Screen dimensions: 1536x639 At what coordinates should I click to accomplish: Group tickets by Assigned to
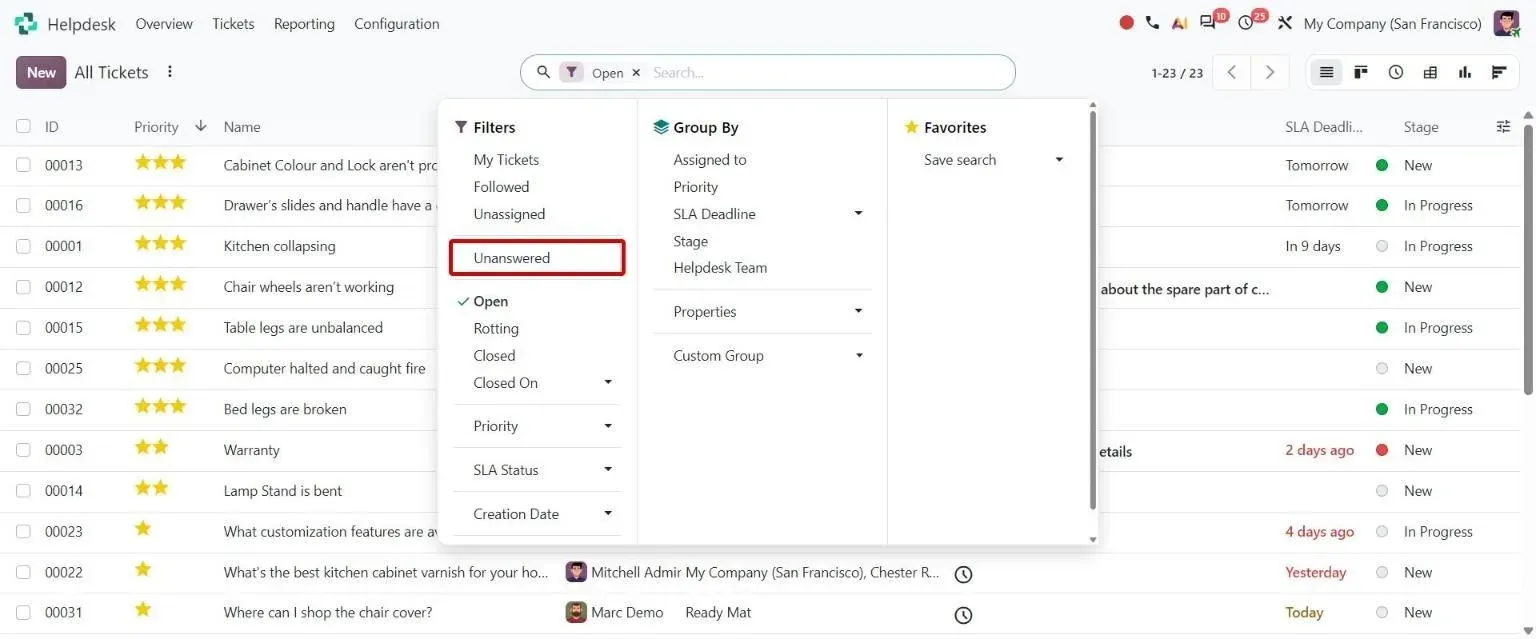tap(710, 159)
